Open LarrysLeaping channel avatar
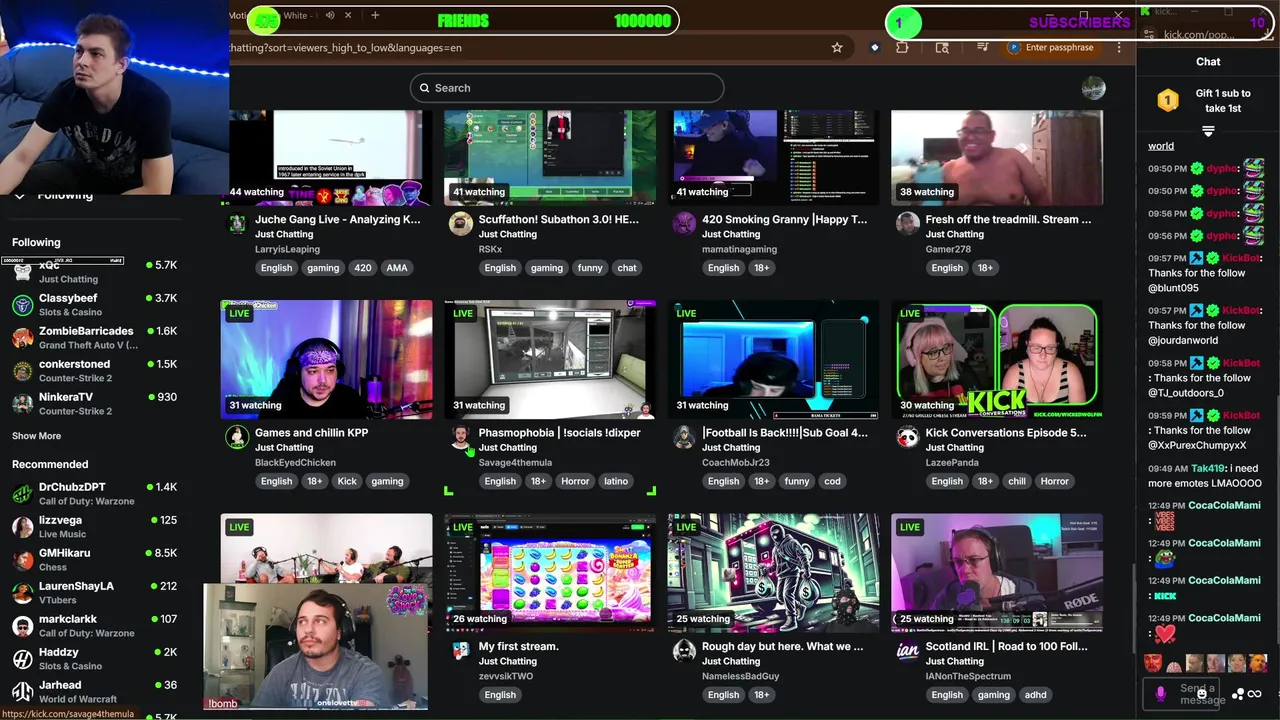1280x720 pixels. [x=237, y=223]
